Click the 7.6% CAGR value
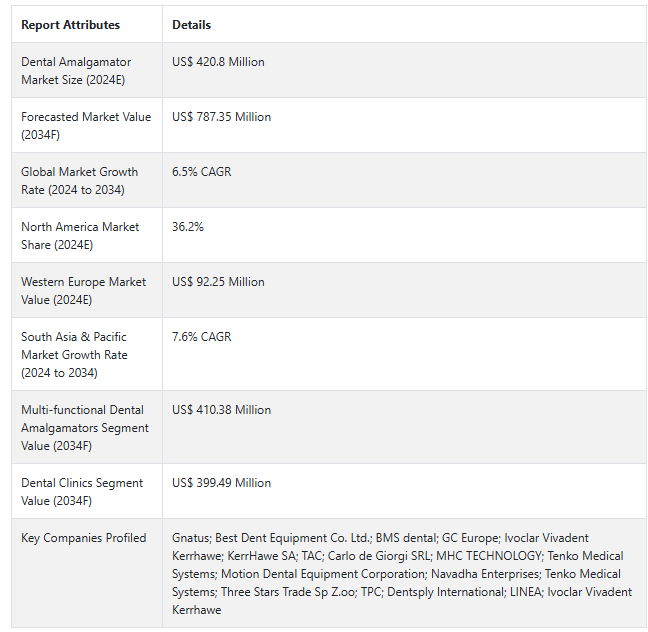This screenshot has width=648, height=632. coord(201,337)
